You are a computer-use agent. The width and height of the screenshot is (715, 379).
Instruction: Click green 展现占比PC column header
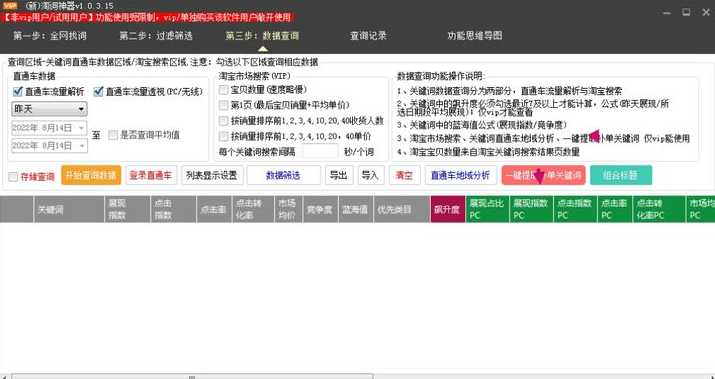pos(487,209)
